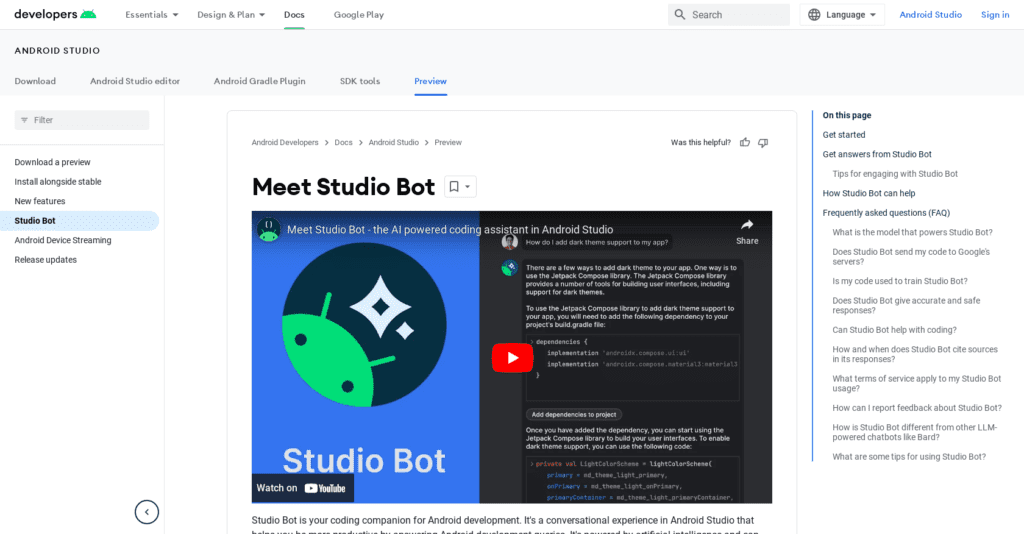
Task: Click 'ANDROID STUDIO' section heading
Action: click(57, 50)
